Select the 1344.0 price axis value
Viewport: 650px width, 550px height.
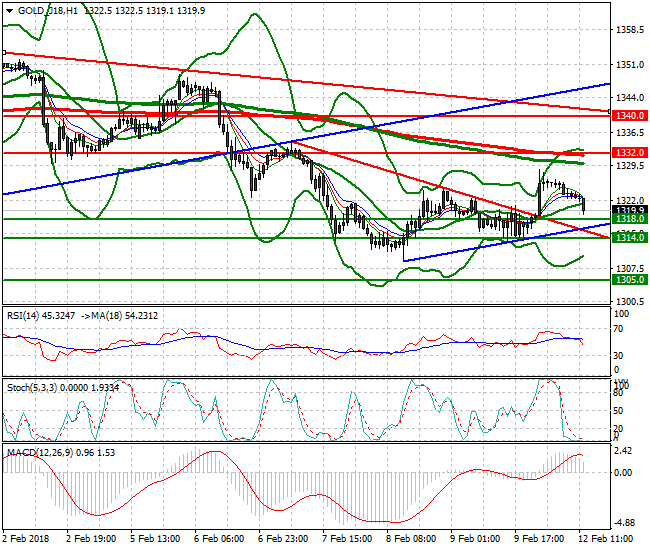pyautogui.click(x=630, y=98)
